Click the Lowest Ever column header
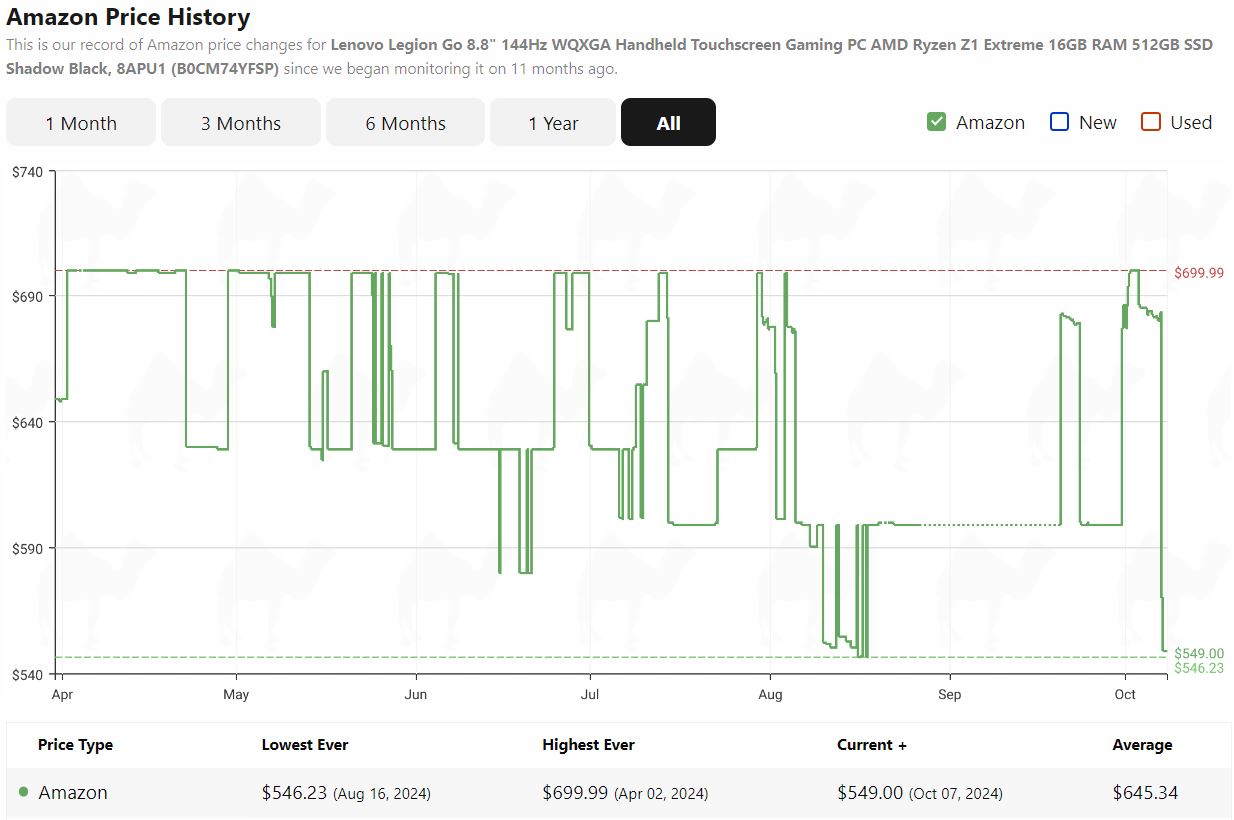The height and width of the screenshot is (820, 1234). click(x=305, y=745)
